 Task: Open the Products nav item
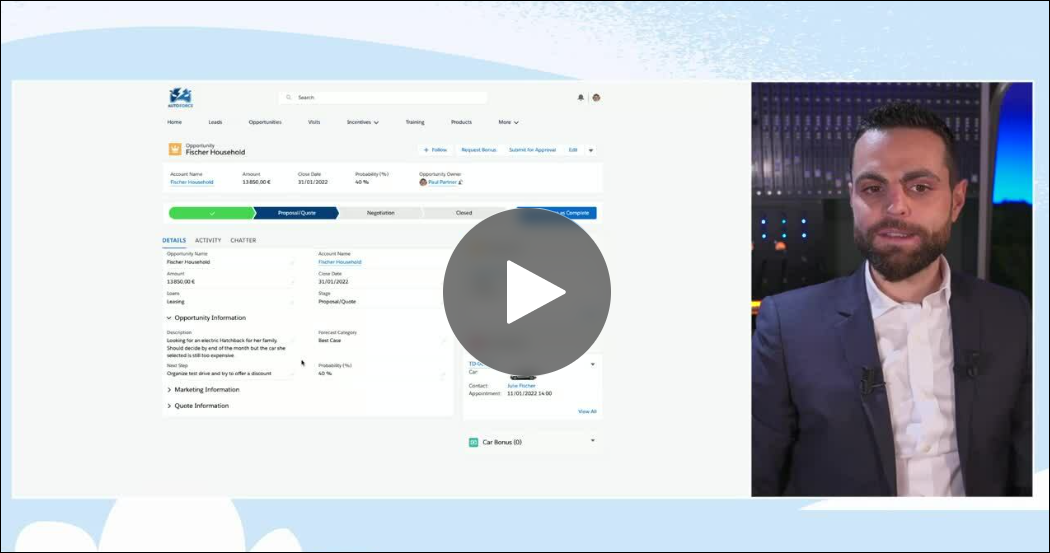click(x=461, y=122)
